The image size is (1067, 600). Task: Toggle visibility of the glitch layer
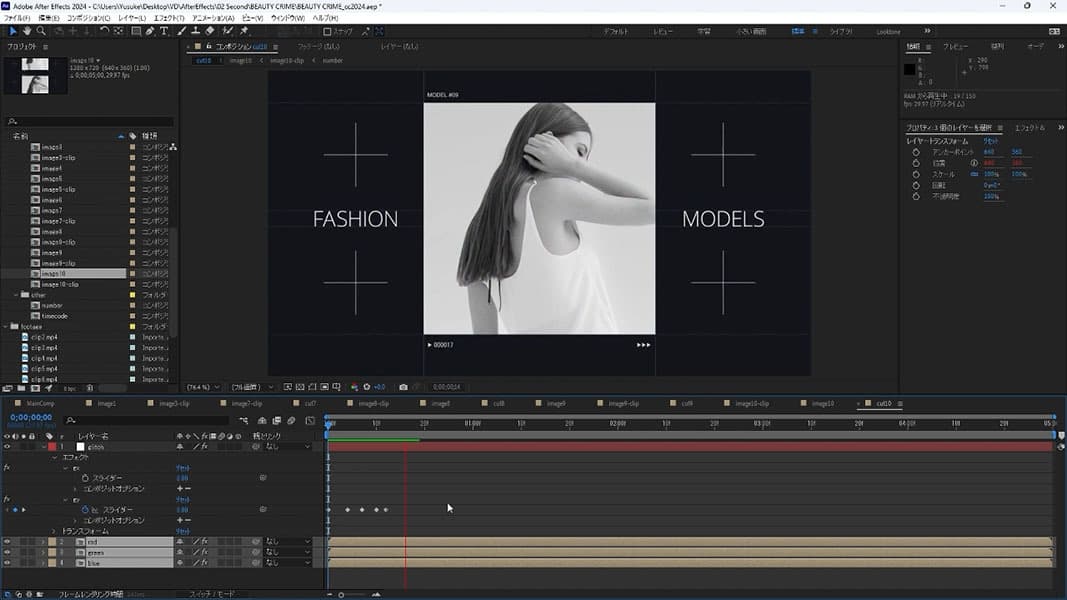tap(7, 447)
